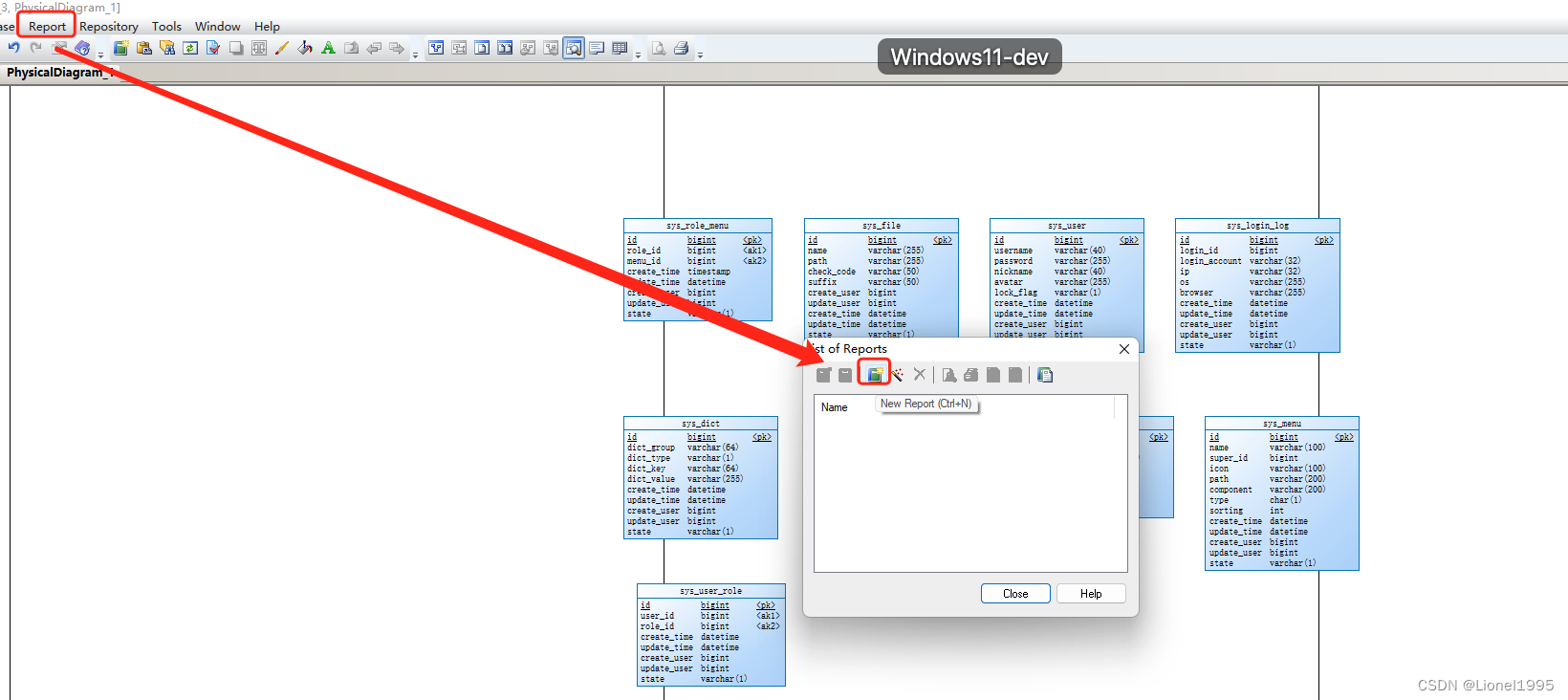Click the binoculars find objects icon
This screenshot has width=1568, height=700.
click(x=167, y=48)
